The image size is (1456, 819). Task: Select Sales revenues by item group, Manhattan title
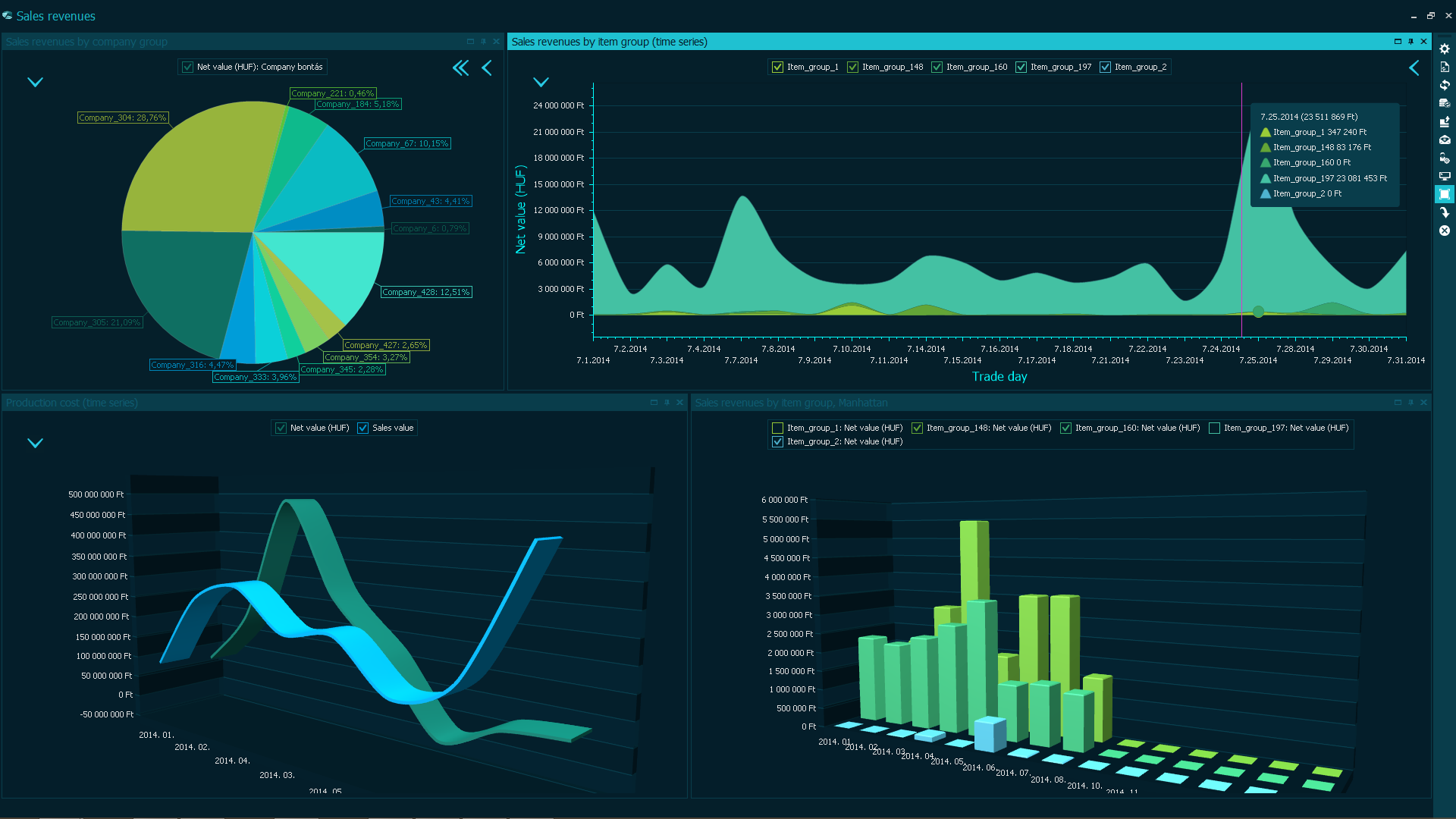point(791,403)
